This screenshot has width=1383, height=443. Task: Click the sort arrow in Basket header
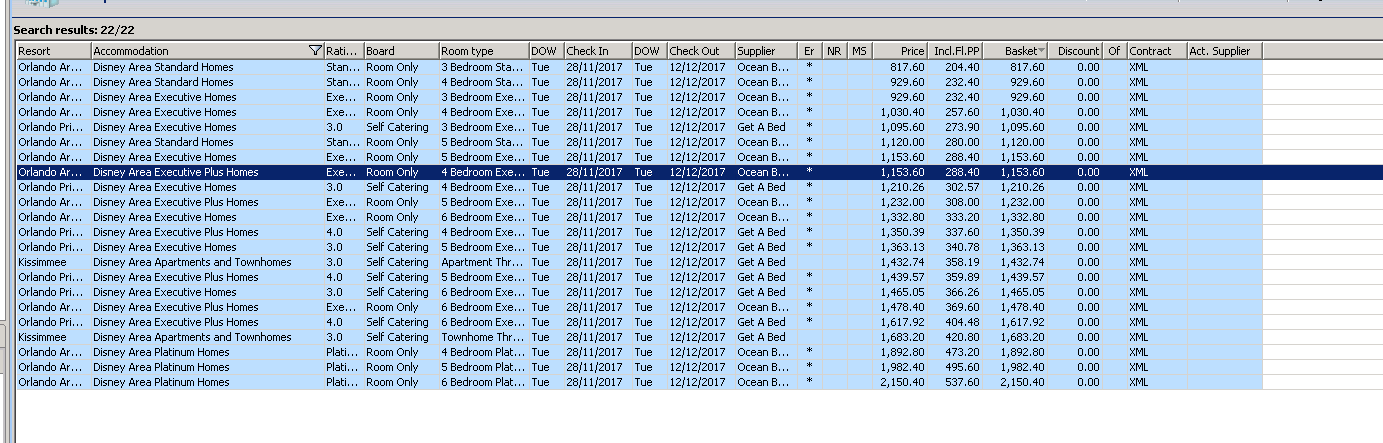pyautogui.click(x=1042, y=51)
